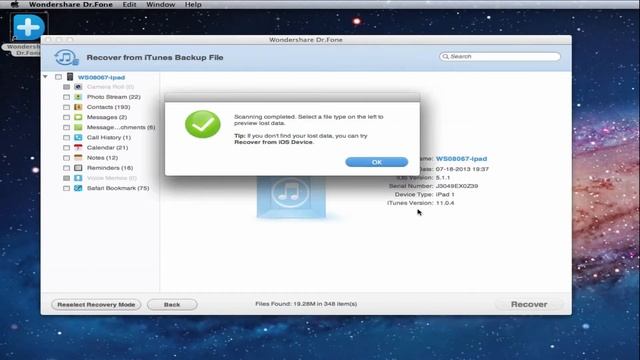Click the magnifier icon in Search field
640x360 pixels.
point(446,57)
